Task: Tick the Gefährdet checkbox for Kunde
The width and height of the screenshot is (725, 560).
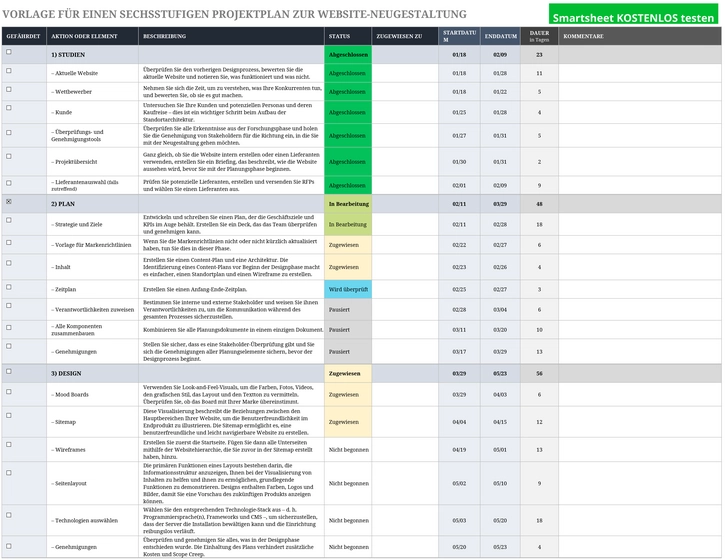Action: click(9, 108)
